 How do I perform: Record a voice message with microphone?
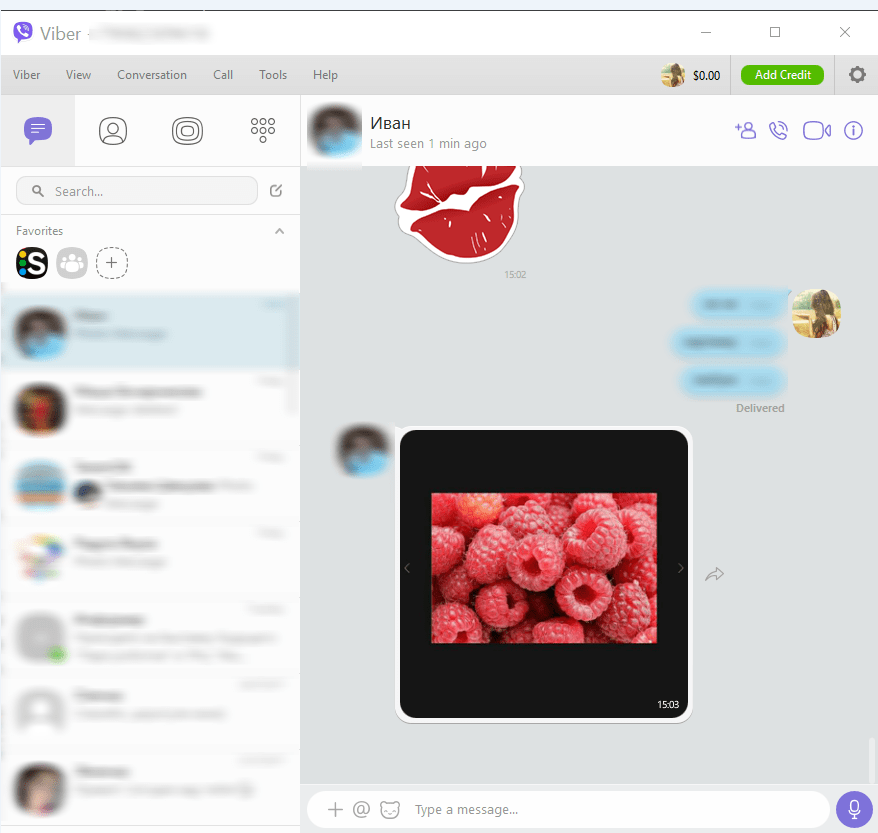point(854,809)
